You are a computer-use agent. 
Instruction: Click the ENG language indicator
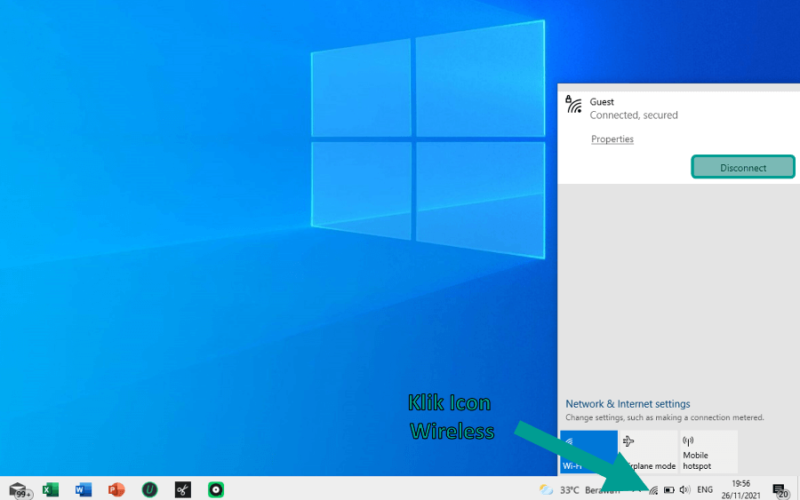[705, 490]
